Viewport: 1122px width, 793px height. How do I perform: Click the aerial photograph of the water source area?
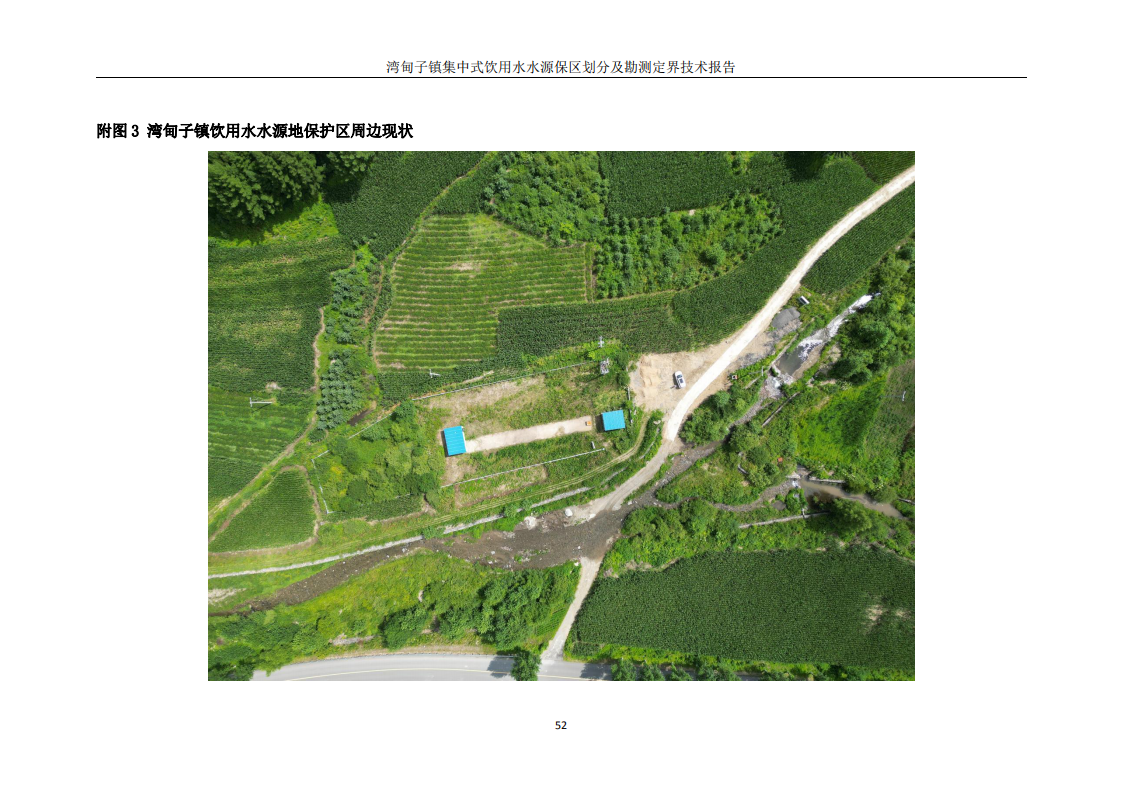tap(561, 416)
